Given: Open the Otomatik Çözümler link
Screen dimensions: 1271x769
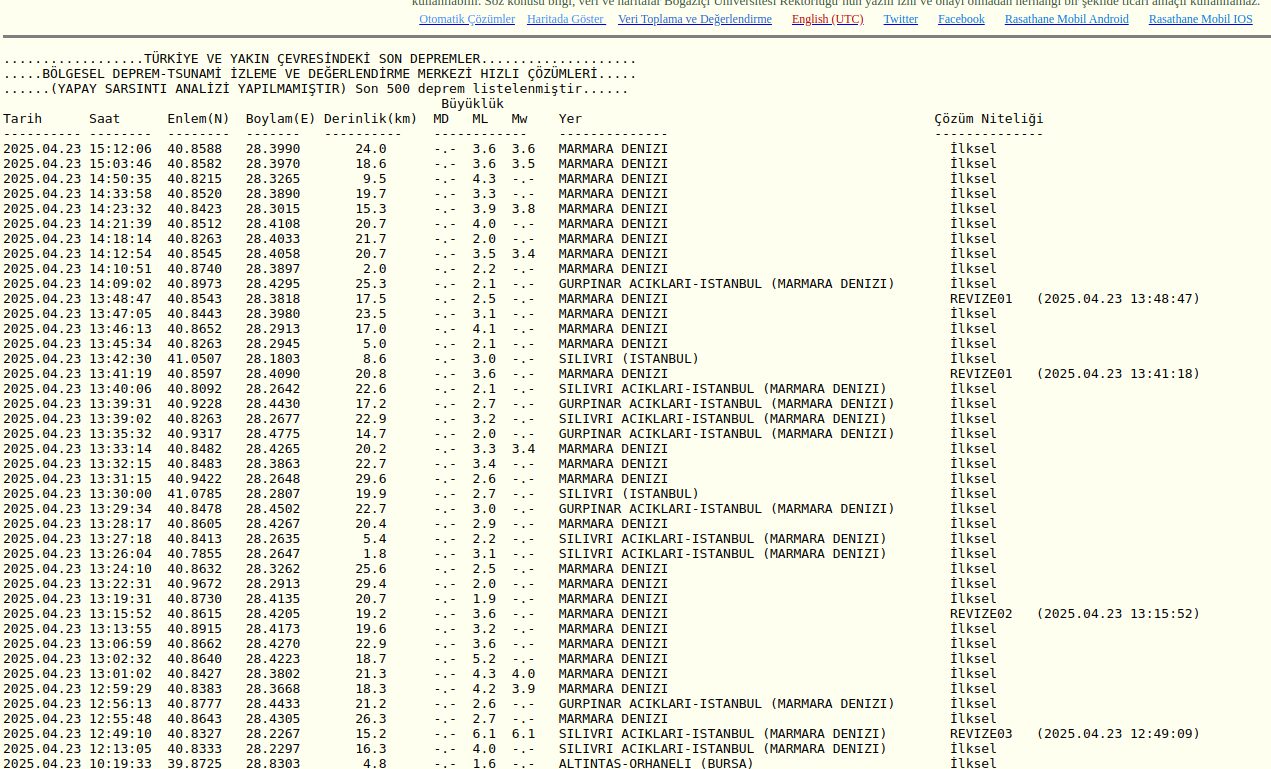Looking at the screenshot, I should [467, 19].
